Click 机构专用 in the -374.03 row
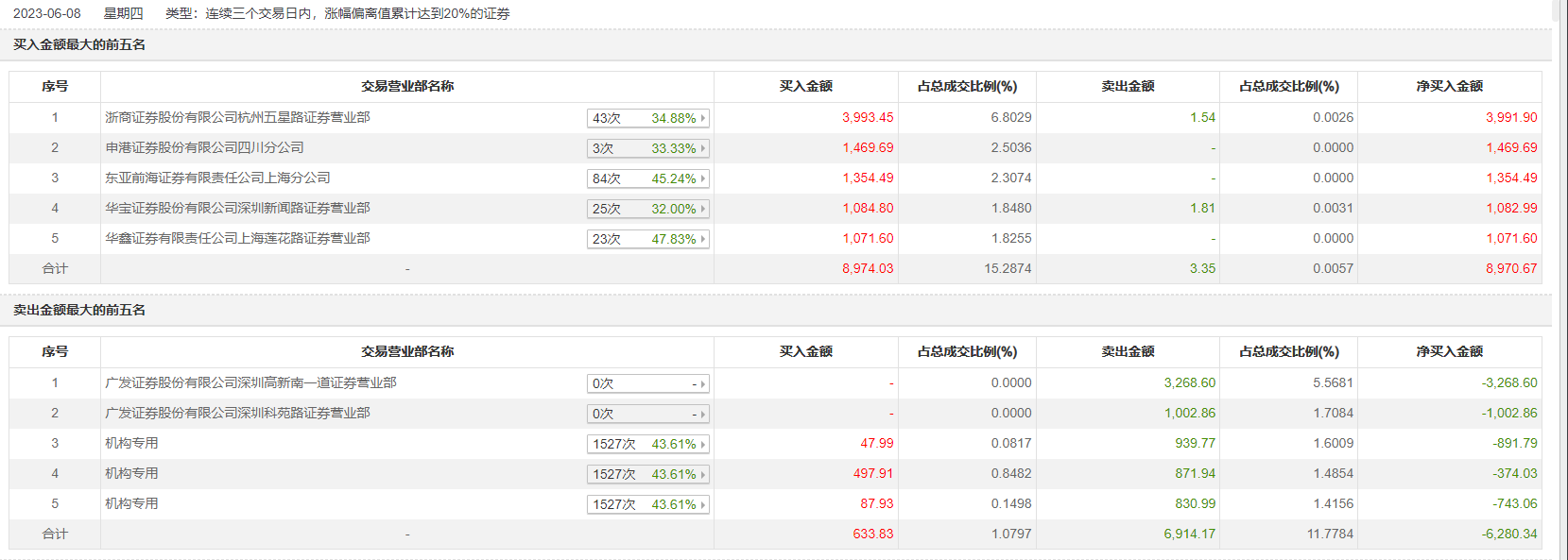Screen dimensions: 1568x560 pyautogui.click(x=131, y=473)
